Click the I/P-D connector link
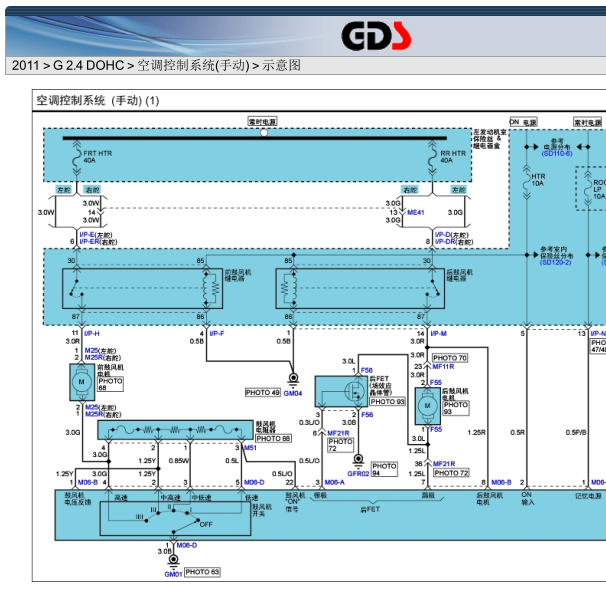The width and height of the screenshot is (606, 596). click(443, 235)
